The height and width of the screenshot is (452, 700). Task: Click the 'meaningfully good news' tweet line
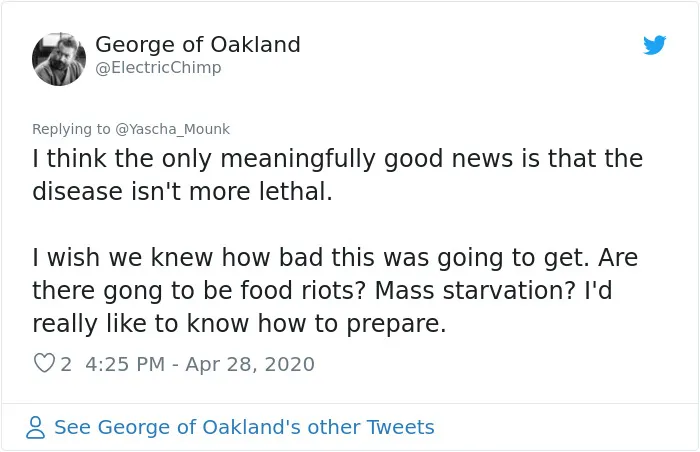click(x=338, y=159)
